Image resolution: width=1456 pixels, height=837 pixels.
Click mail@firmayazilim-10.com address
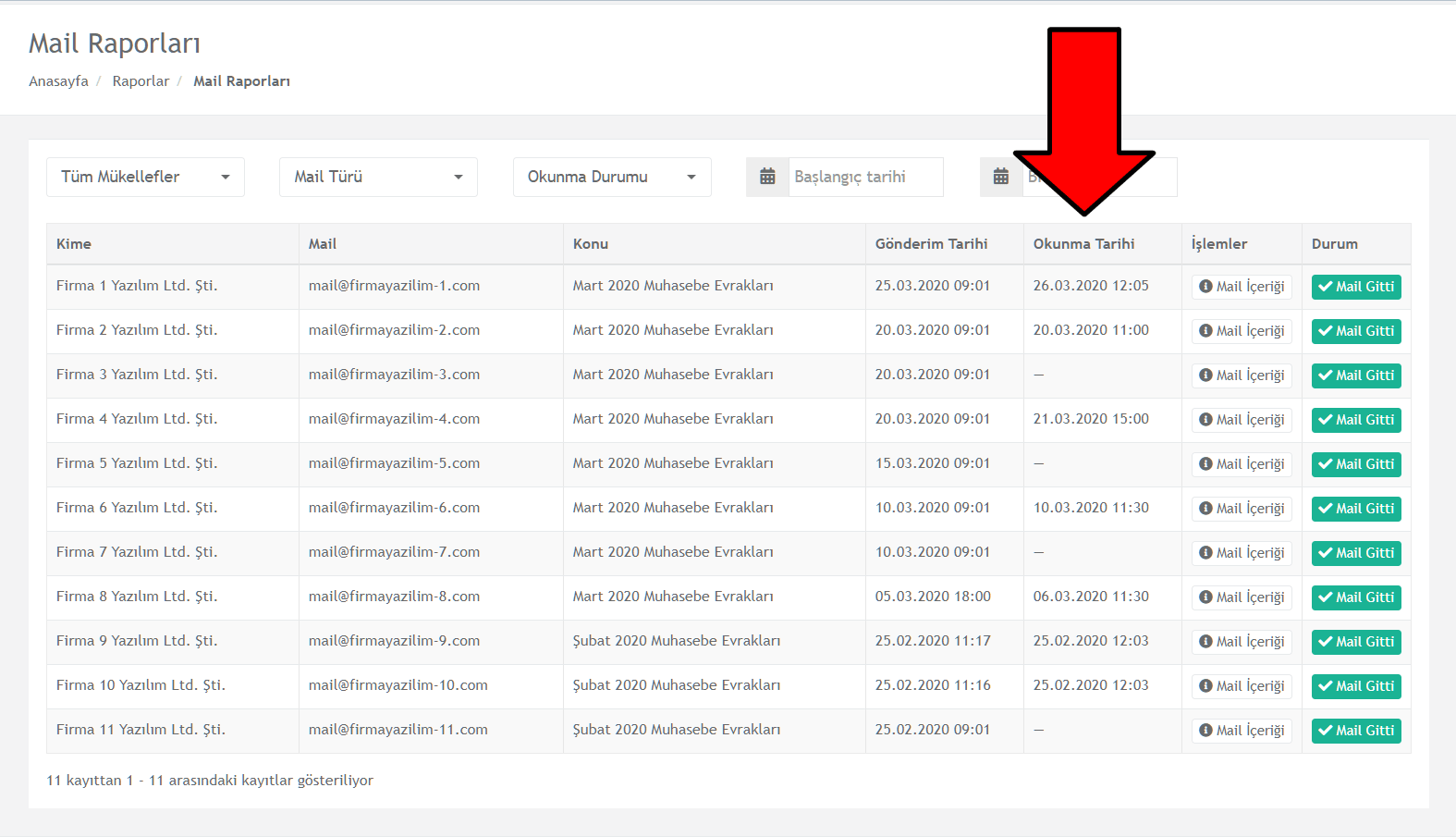[398, 685]
